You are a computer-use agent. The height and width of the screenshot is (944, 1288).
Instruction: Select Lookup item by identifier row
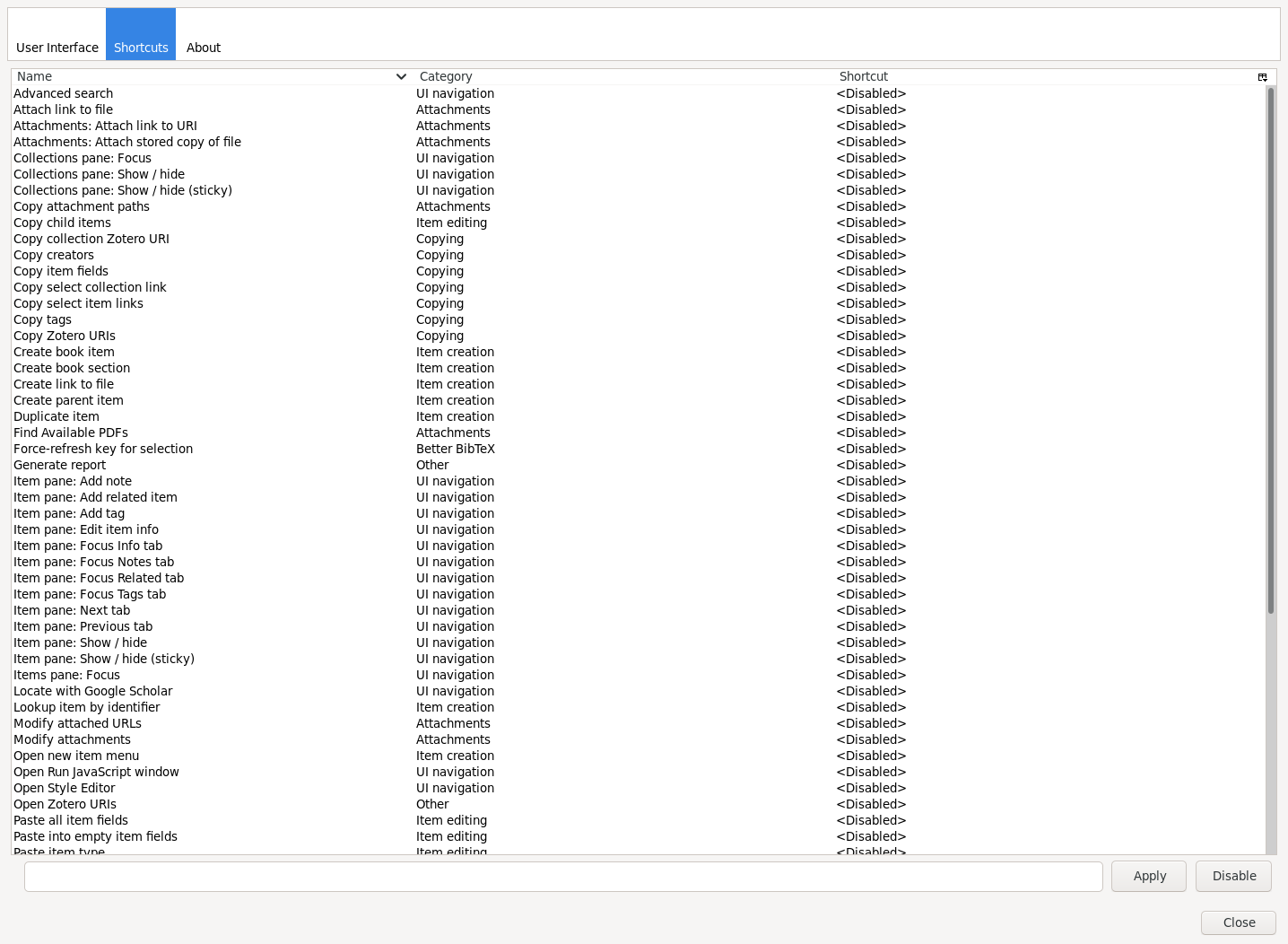point(638,707)
